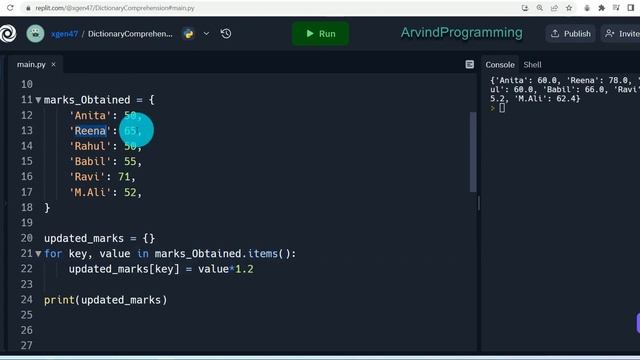Screen dimensions: 640x360
Task: Open the media control playlist icon
Action: (x=616, y=8)
